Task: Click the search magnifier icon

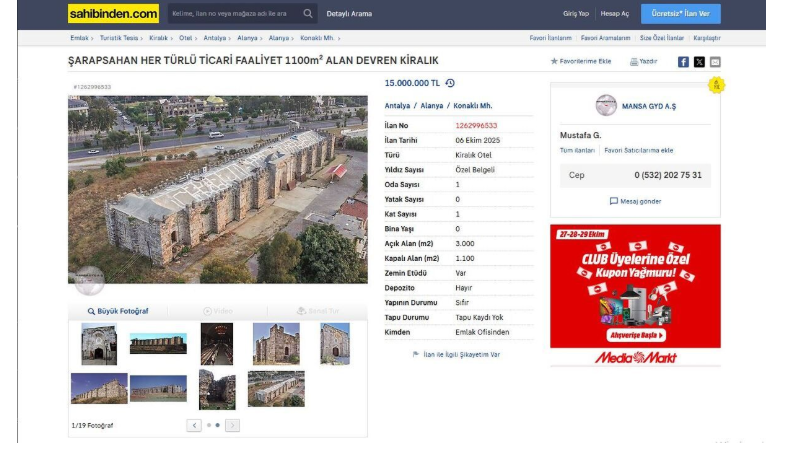Action: 307,14
